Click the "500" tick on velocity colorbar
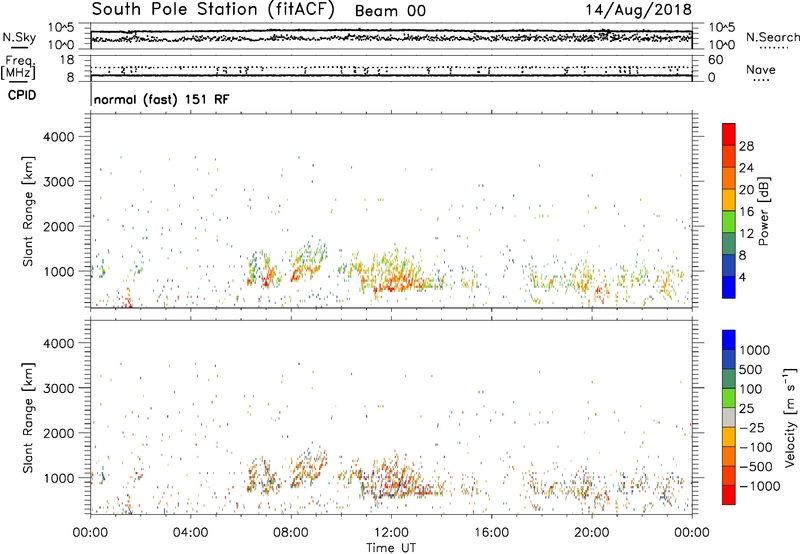 coord(751,370)
